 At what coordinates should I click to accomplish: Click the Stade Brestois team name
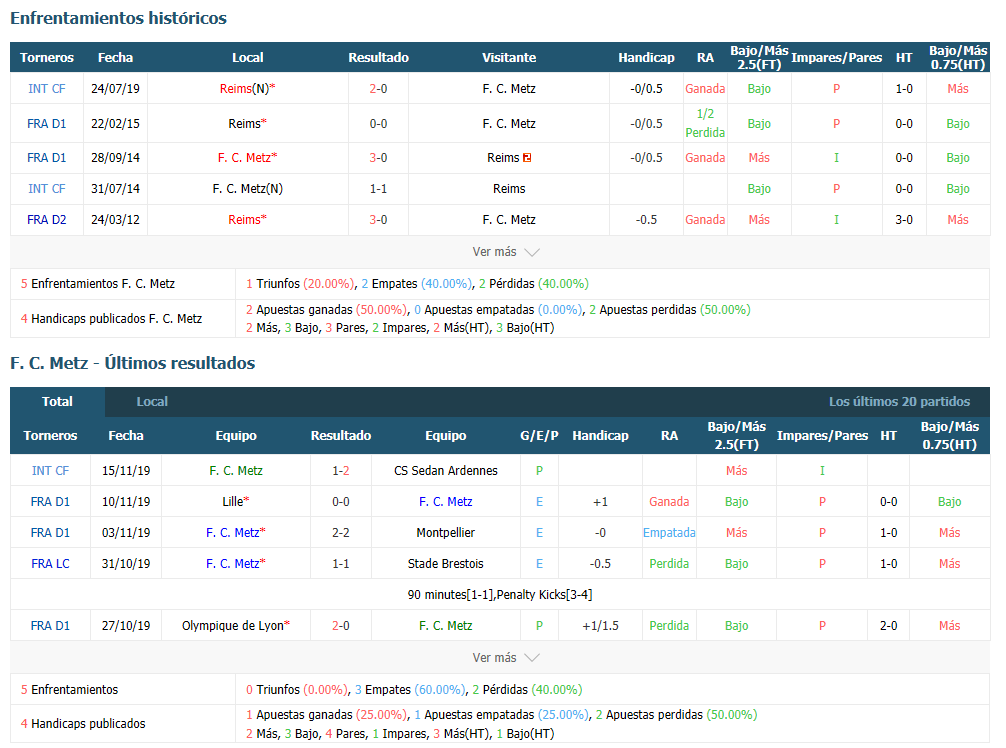445,563
